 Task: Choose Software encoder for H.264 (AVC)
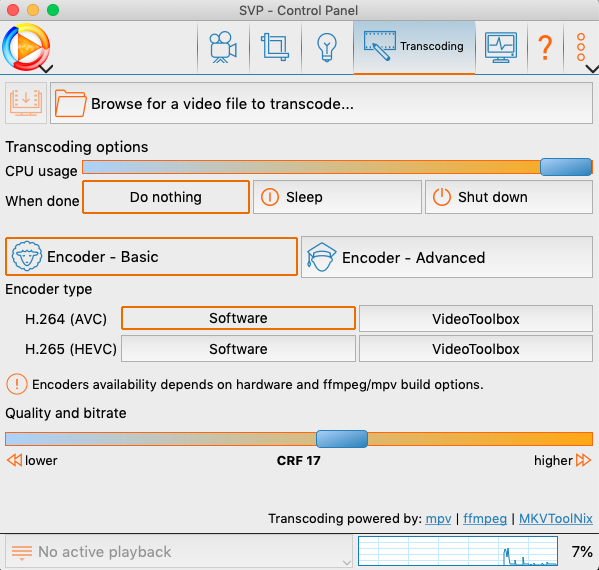pos(238,318)
